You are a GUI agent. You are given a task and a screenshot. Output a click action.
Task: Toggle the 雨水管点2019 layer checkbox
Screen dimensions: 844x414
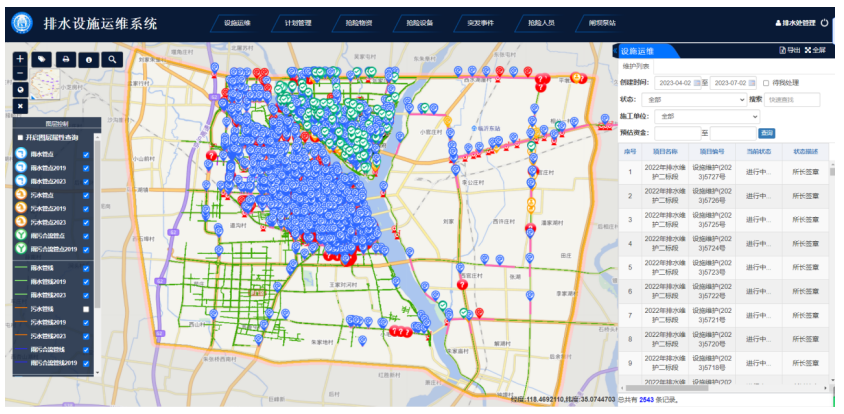pyautogui.click(x=86, y=169)
